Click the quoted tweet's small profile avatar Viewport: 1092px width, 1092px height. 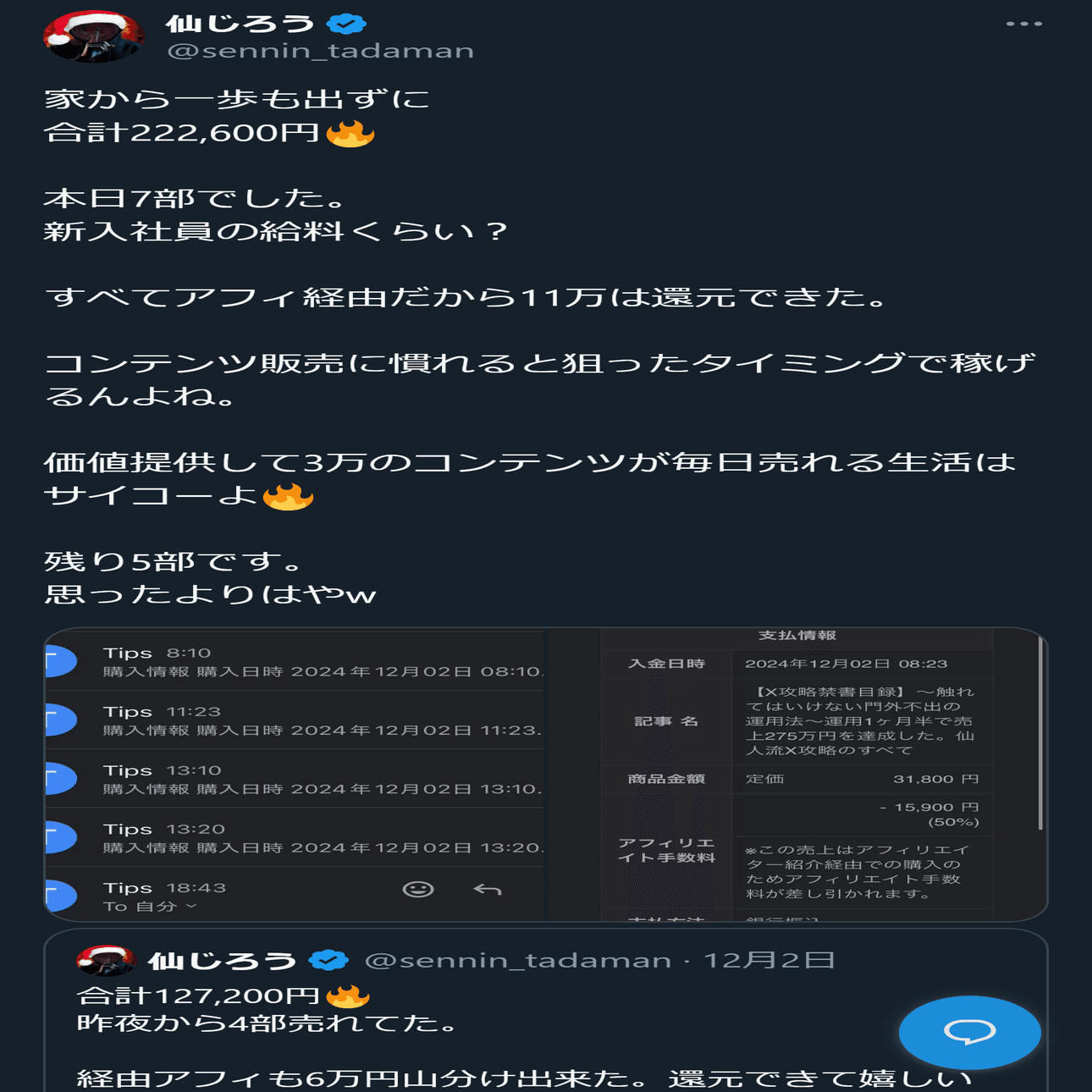tap(107, 960)
